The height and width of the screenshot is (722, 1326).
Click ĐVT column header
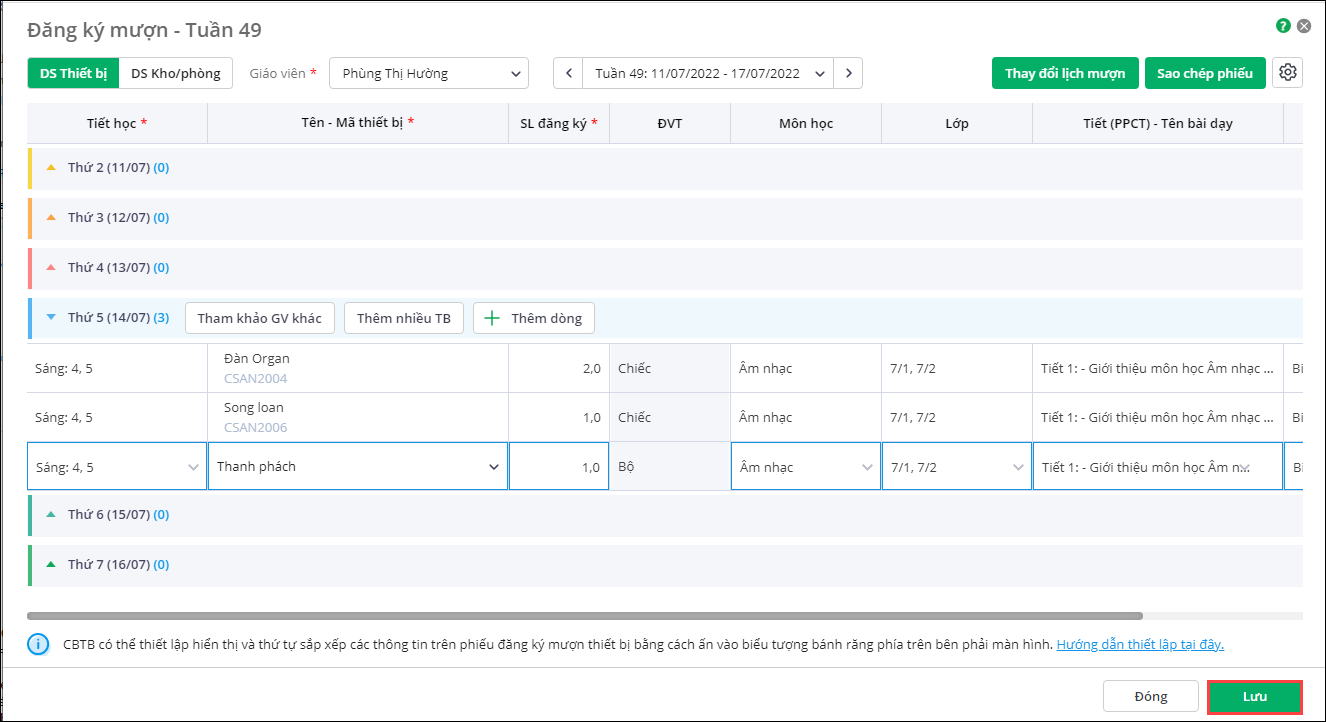point(670,123)
